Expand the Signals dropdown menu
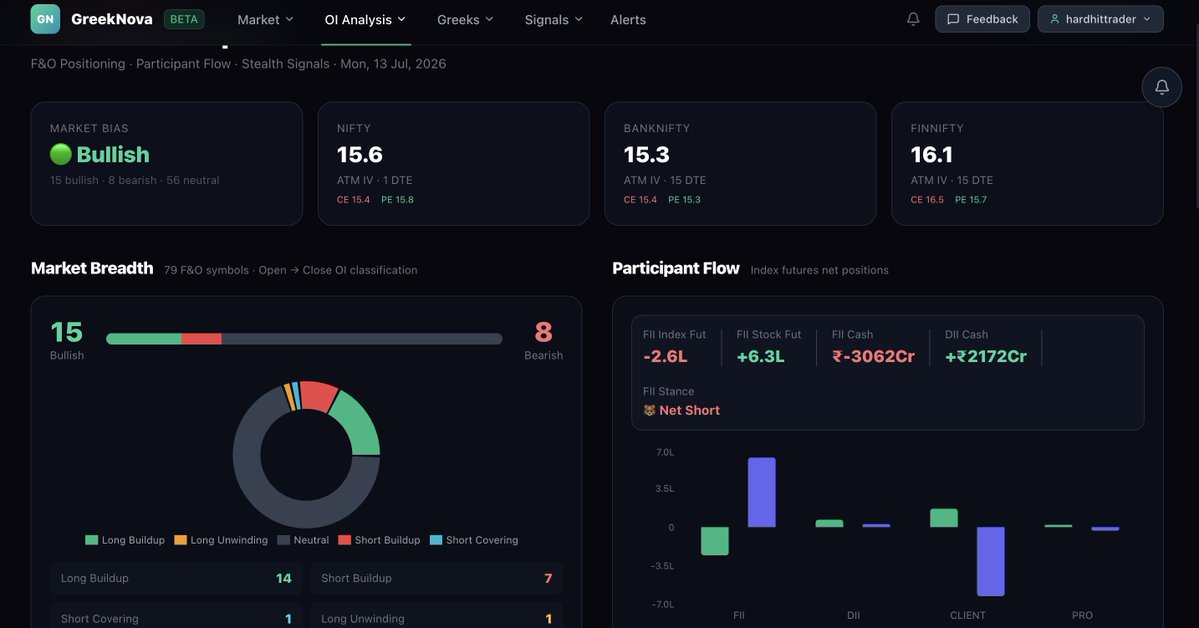 (x=554, y=20)
